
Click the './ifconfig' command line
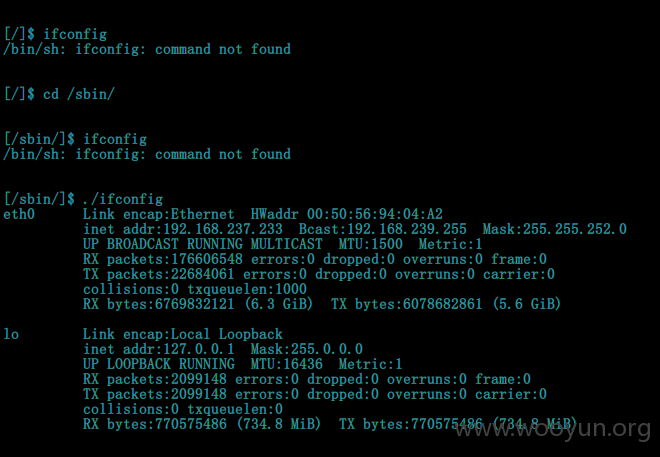pyautogui.click(x=83, y=199)
